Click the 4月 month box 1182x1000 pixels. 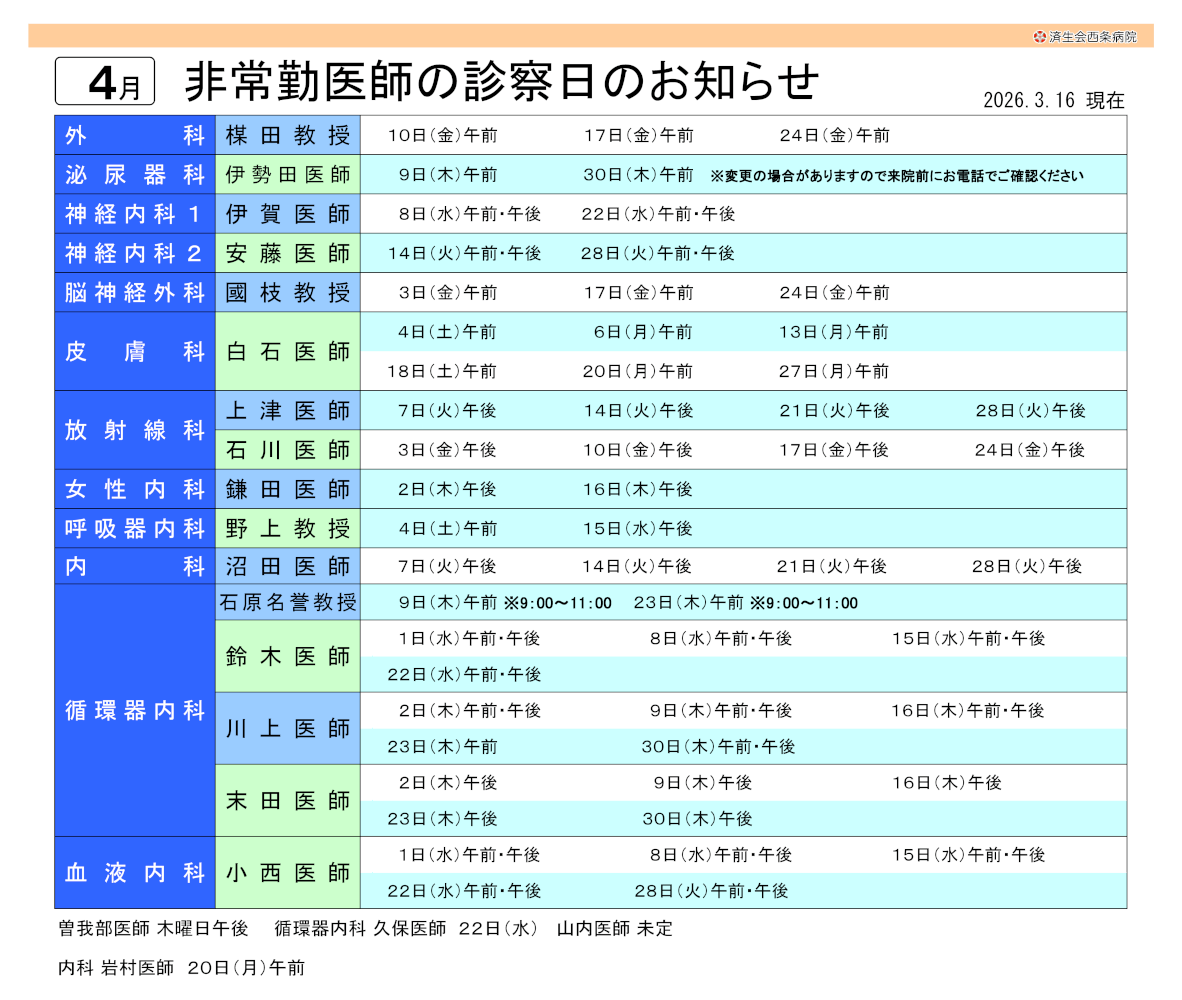(x=105, y=82)
